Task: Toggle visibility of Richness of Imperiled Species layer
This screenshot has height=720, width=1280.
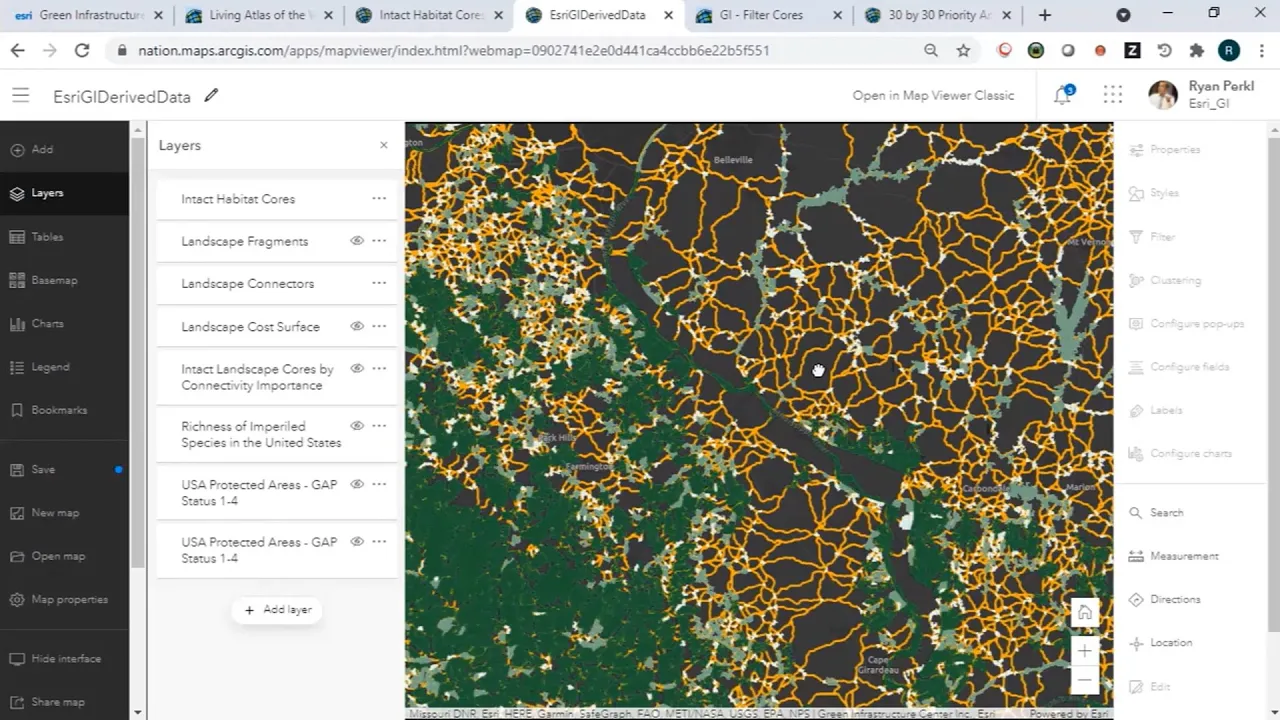Action: (x=357, y=426)
